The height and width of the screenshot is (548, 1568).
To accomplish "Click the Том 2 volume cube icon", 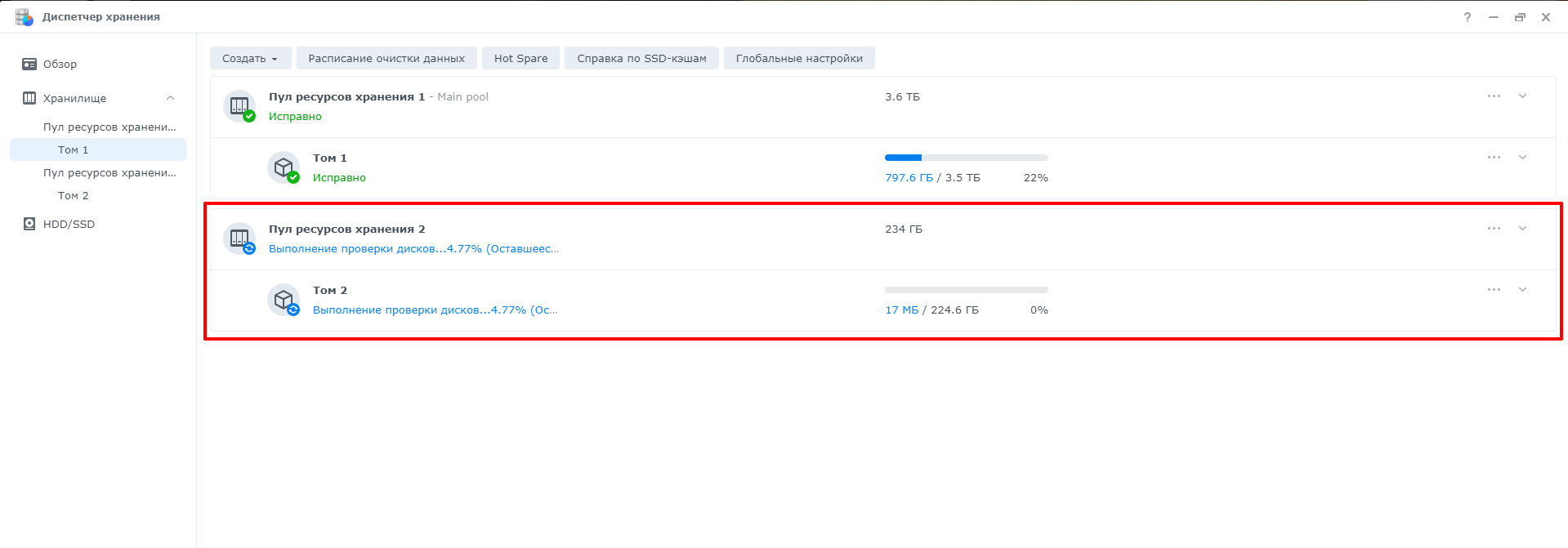I will pos(284,300).
